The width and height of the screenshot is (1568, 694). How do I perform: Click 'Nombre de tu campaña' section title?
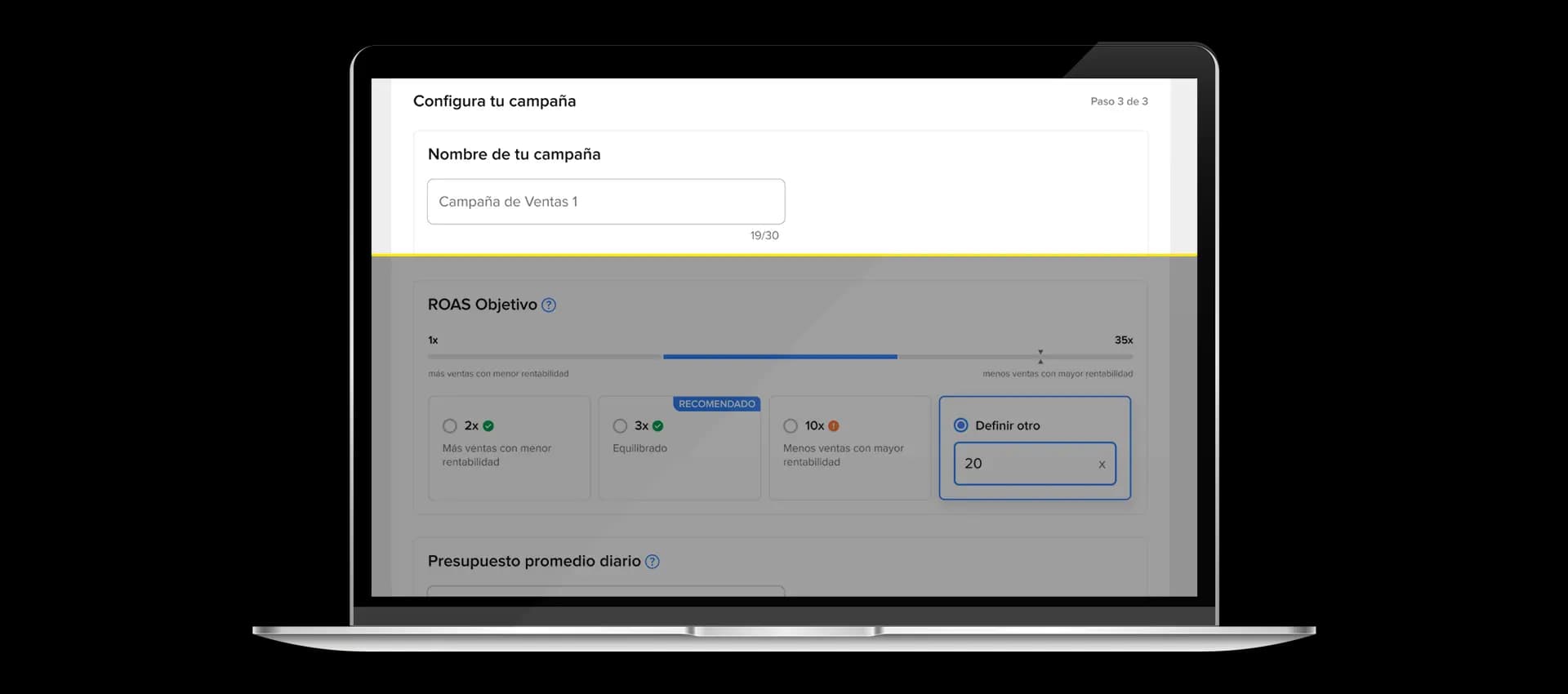pos(514,154)
